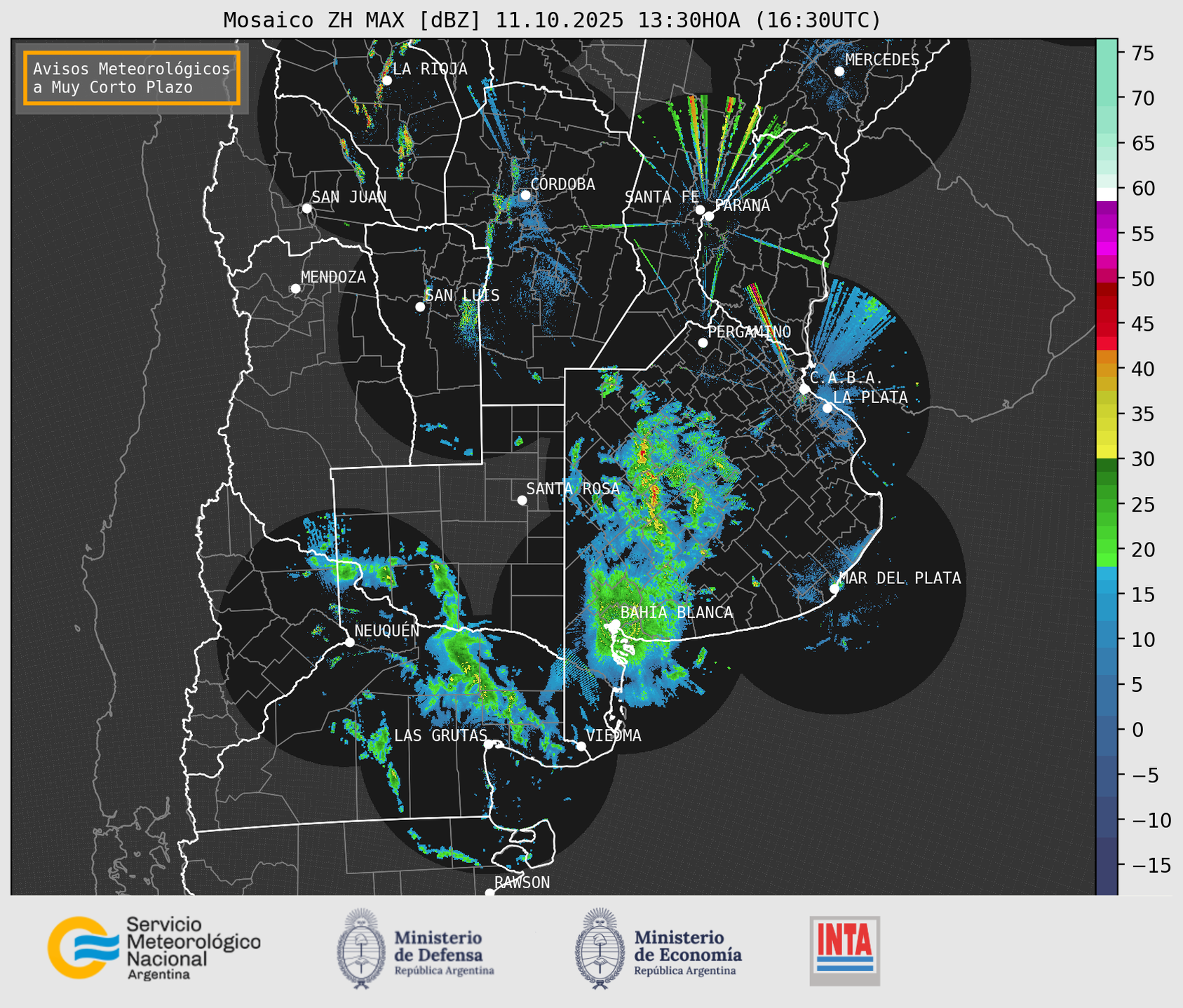Click the white 60 dBZ band on colorbar

coord(1106,193)
